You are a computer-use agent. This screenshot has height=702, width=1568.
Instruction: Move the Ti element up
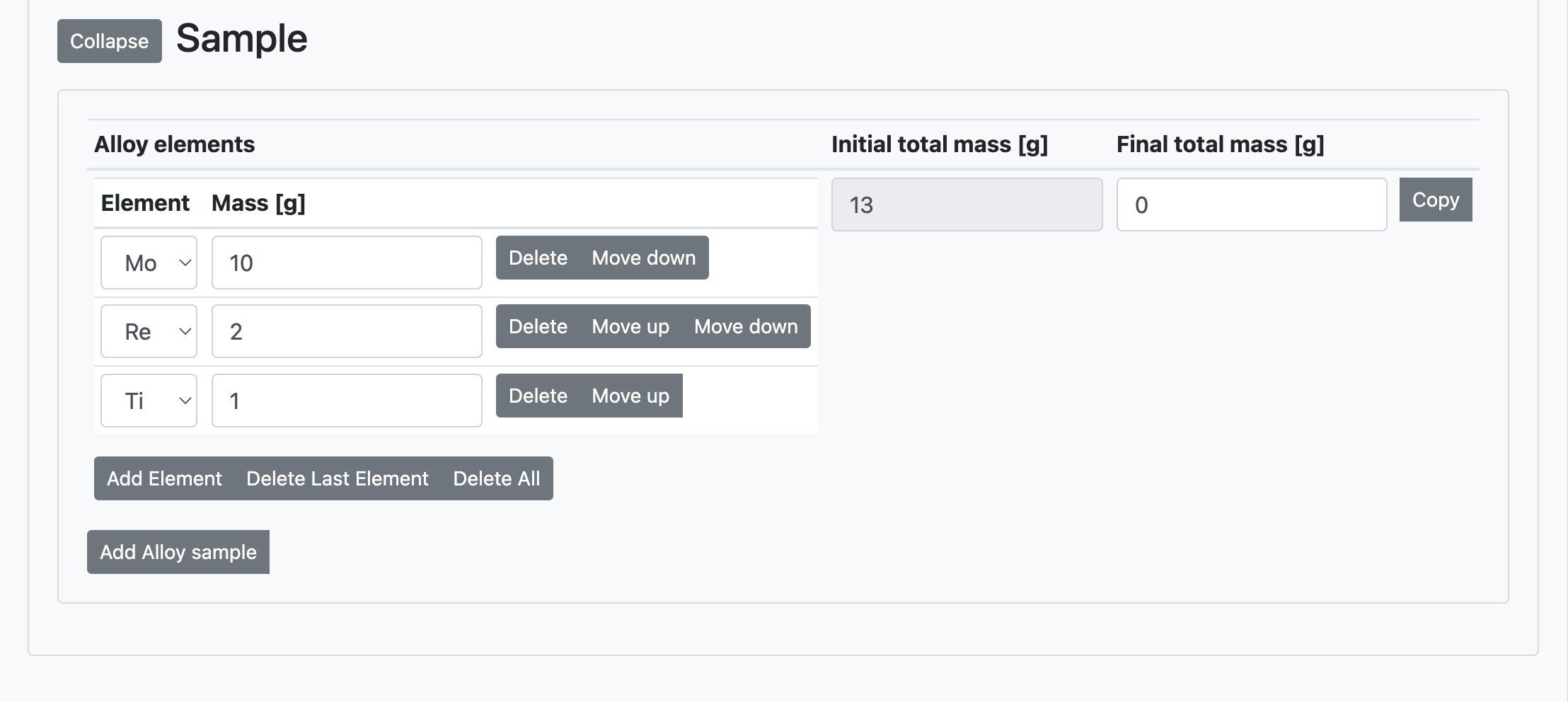tap(630, 396)
